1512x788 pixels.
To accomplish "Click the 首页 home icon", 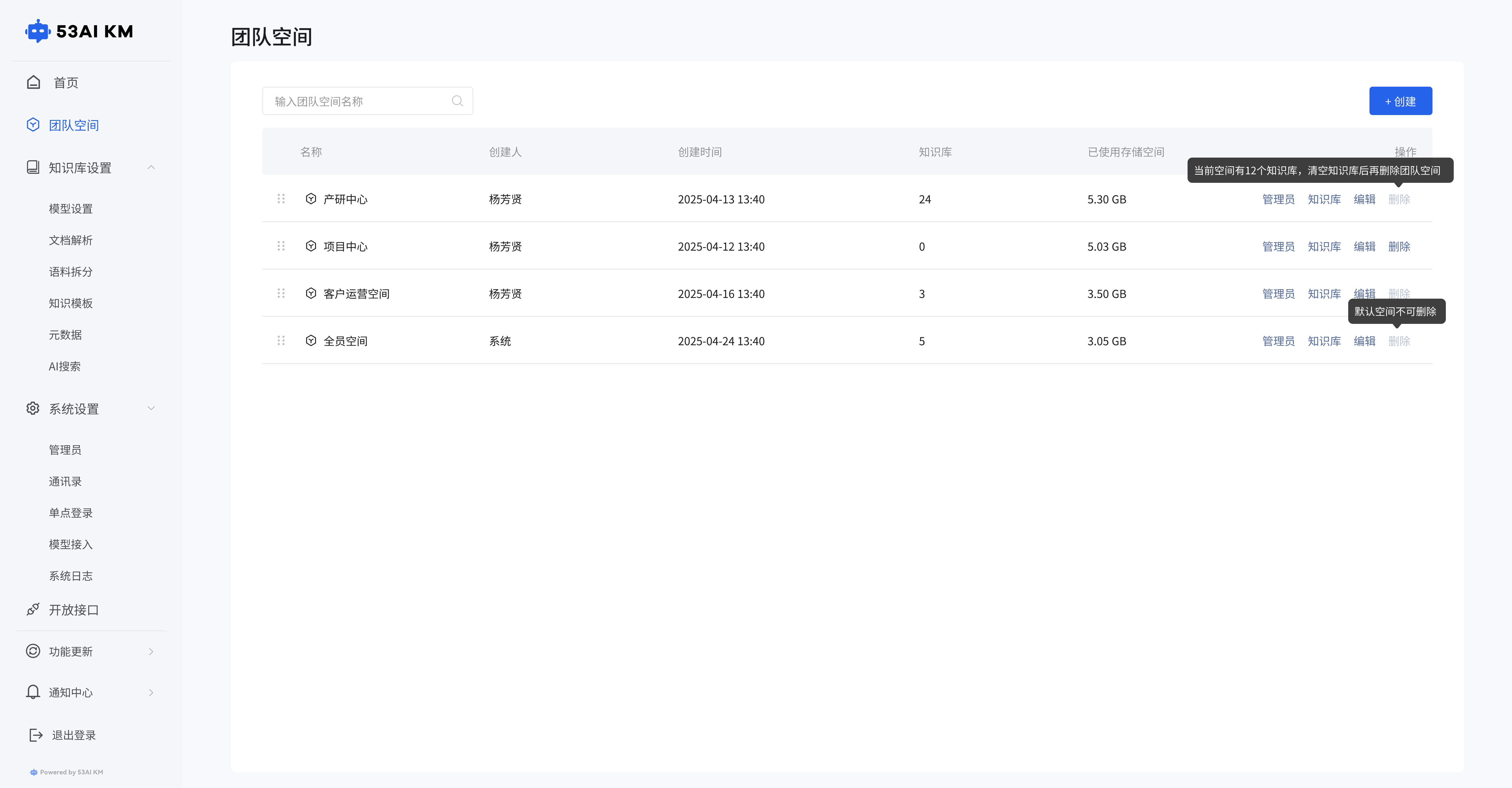I will coord(33,82).
